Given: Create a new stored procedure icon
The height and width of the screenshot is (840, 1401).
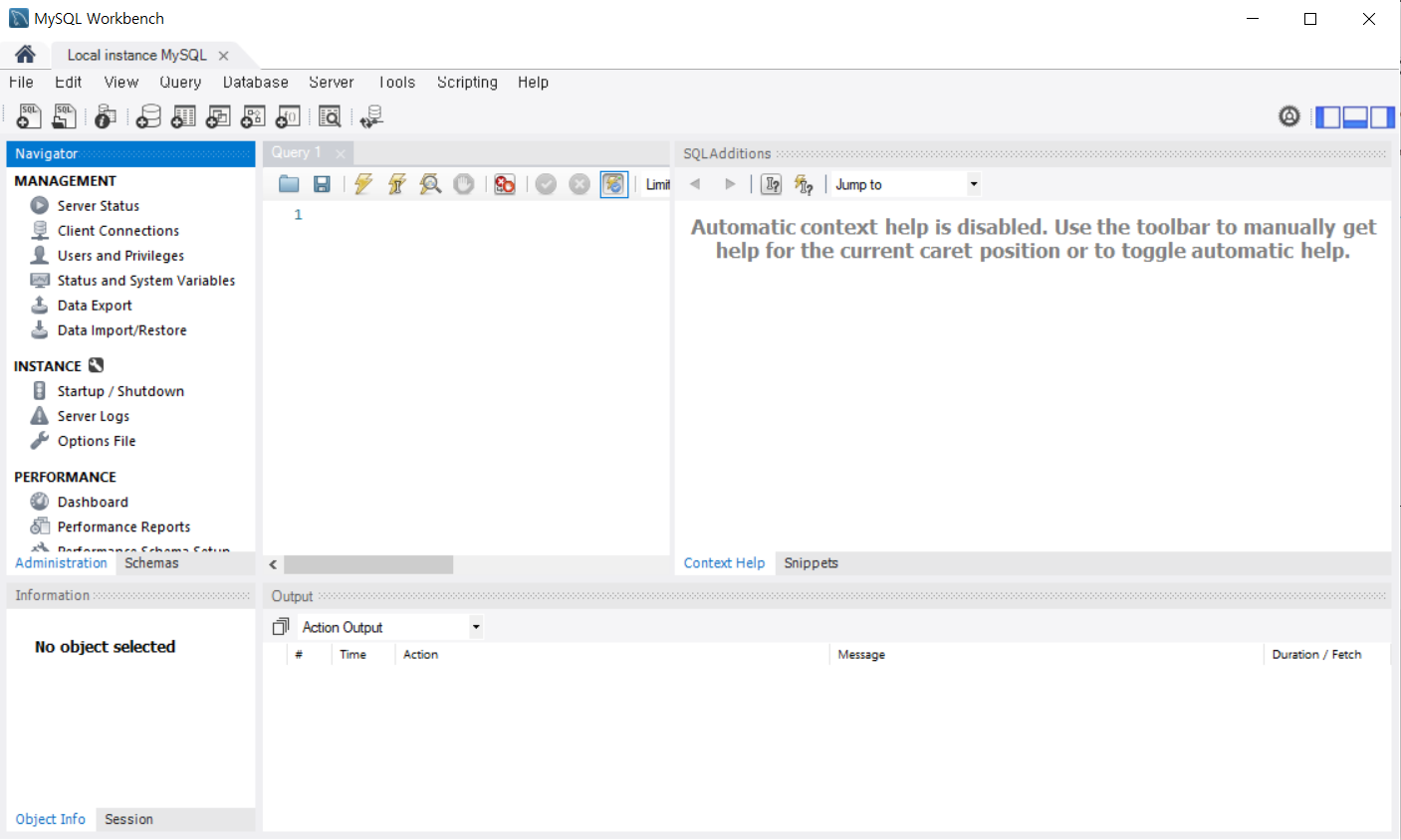Looking at the screenshot, I should click(253, 116).
